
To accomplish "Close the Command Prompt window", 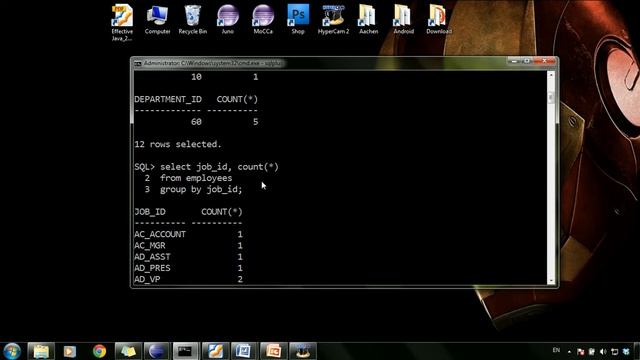I will coord(544,61).
